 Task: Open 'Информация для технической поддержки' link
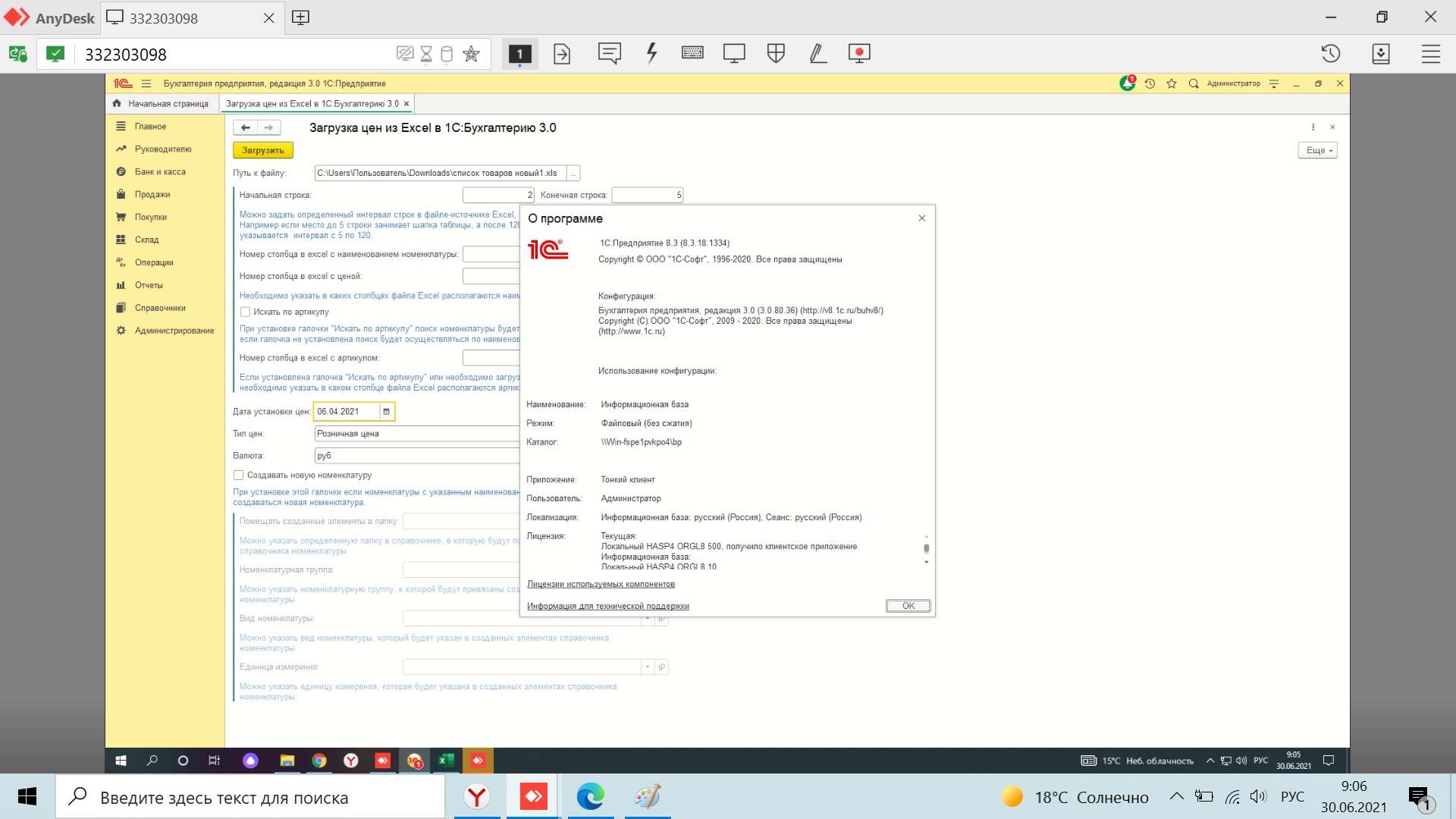pos(608,607)
